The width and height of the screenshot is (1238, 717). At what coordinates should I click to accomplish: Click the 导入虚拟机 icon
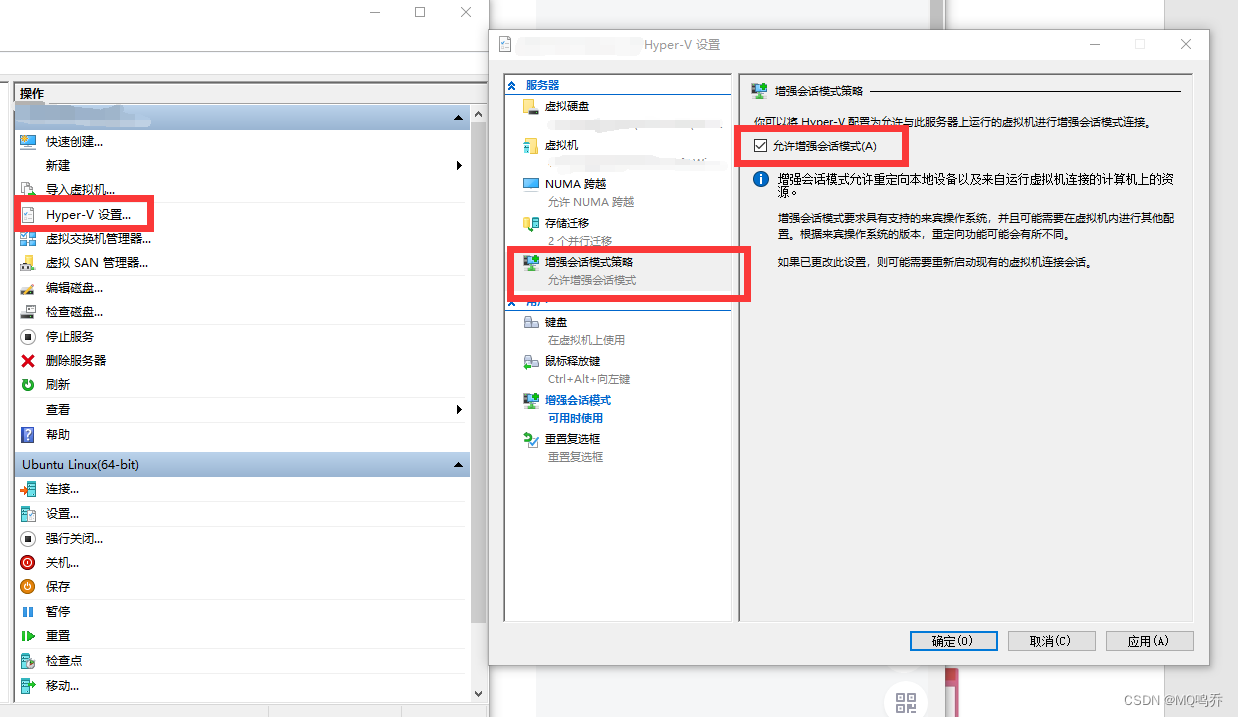28,189
